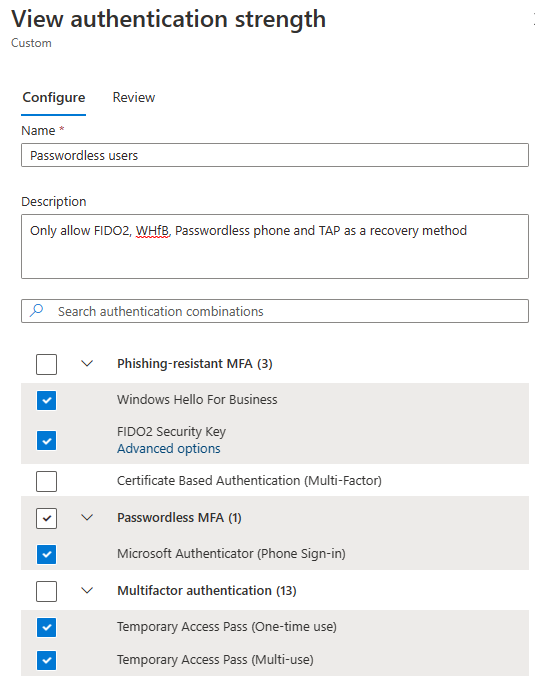Uncheck Windows Hello For Business
The height and width of the screenshot is (679, 535).
click(46, 400)
